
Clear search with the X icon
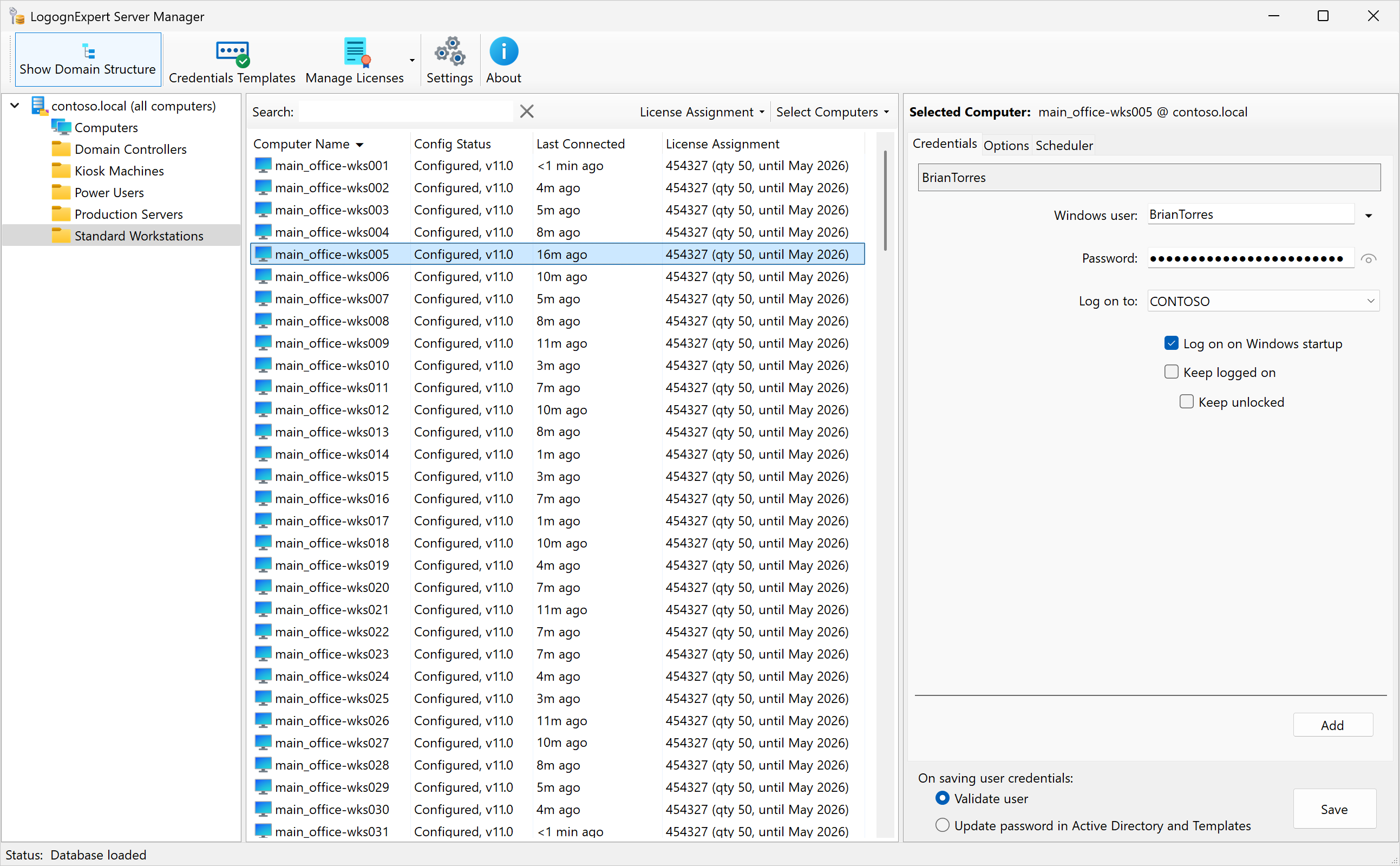(x=527, y=112)
